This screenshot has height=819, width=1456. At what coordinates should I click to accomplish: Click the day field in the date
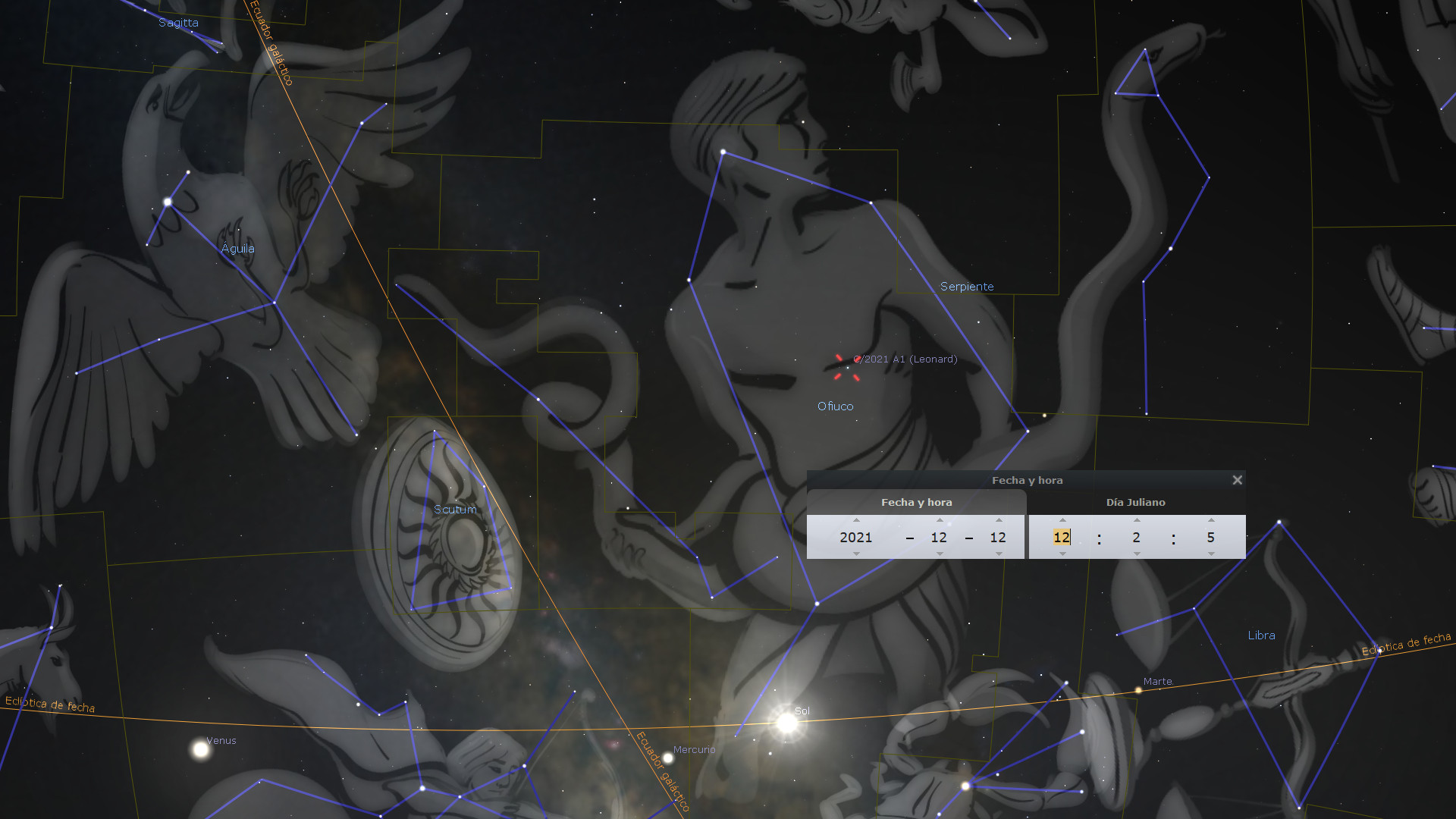(998, 537)
